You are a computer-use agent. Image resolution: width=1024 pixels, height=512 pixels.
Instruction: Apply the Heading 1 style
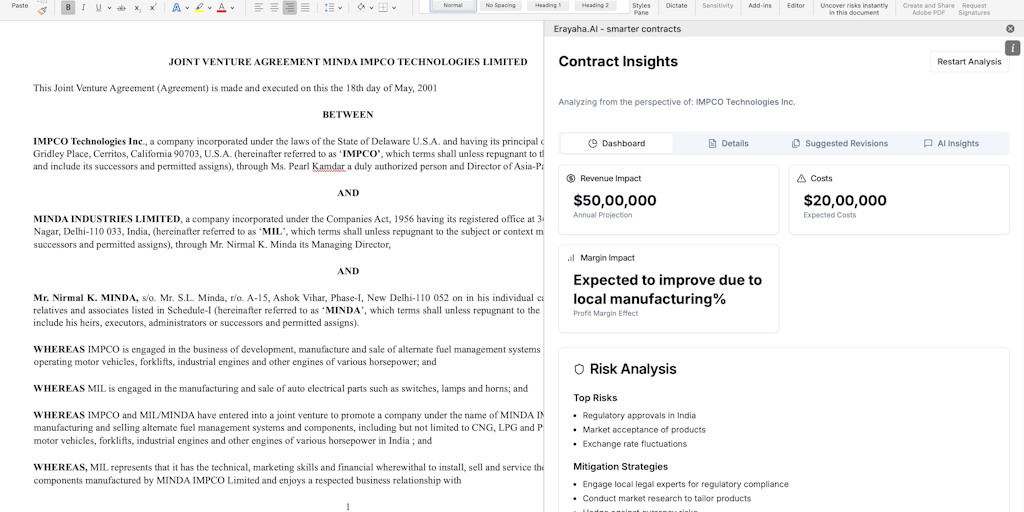click(548, 5)
